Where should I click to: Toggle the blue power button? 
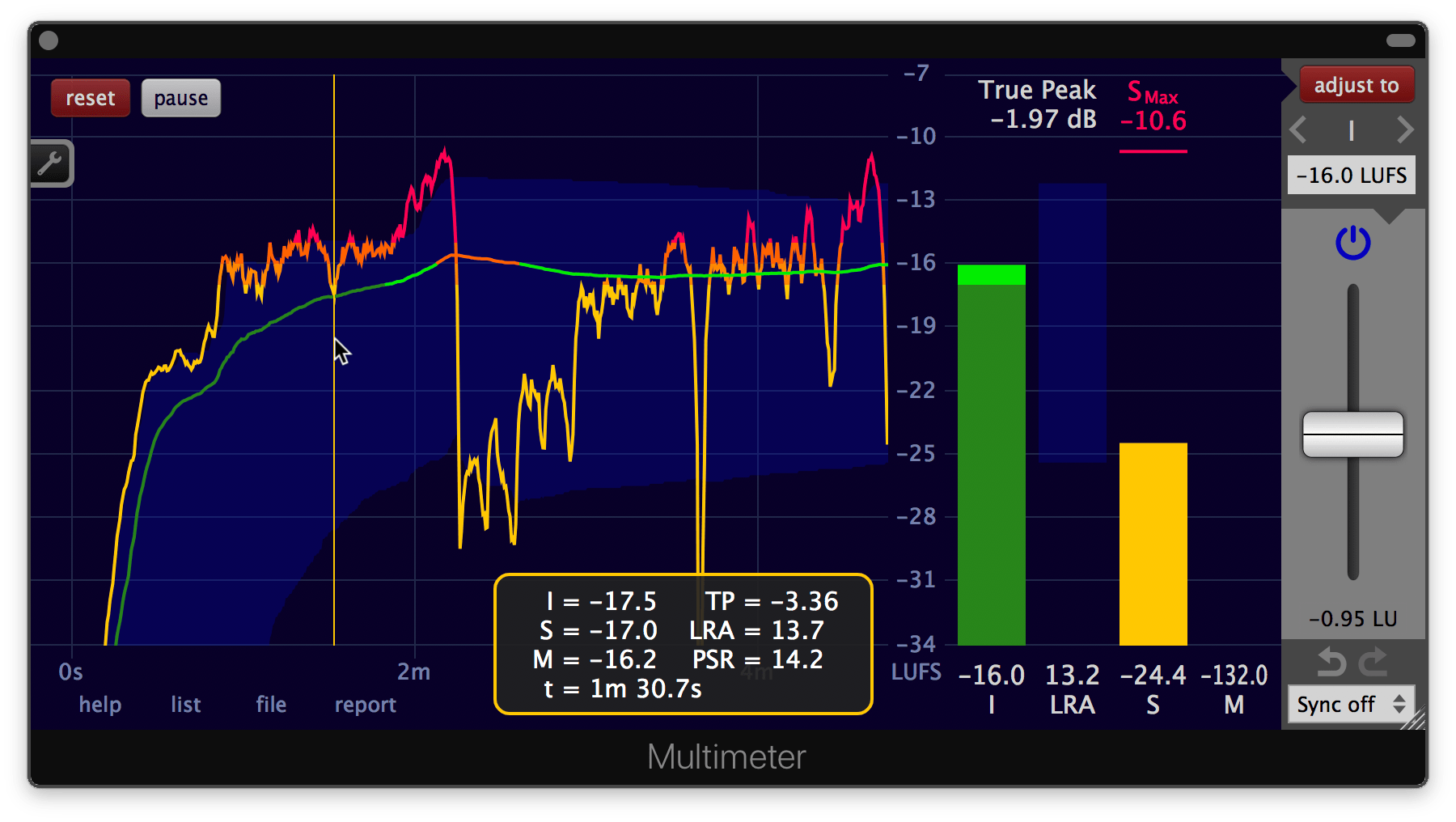[x=1352, y=242]
